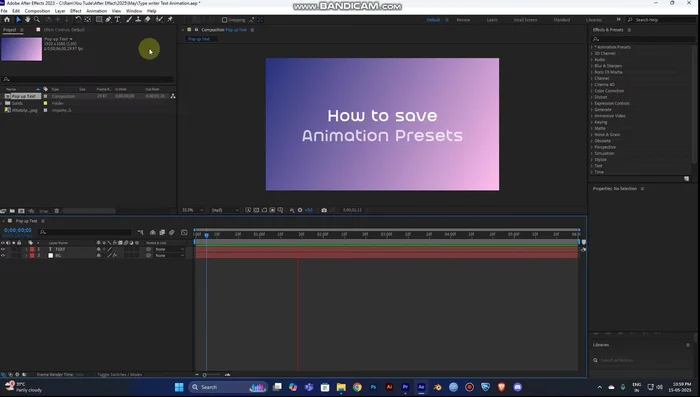700x397 pixels.
Task: Open the Effect menu
Action: 76,11
